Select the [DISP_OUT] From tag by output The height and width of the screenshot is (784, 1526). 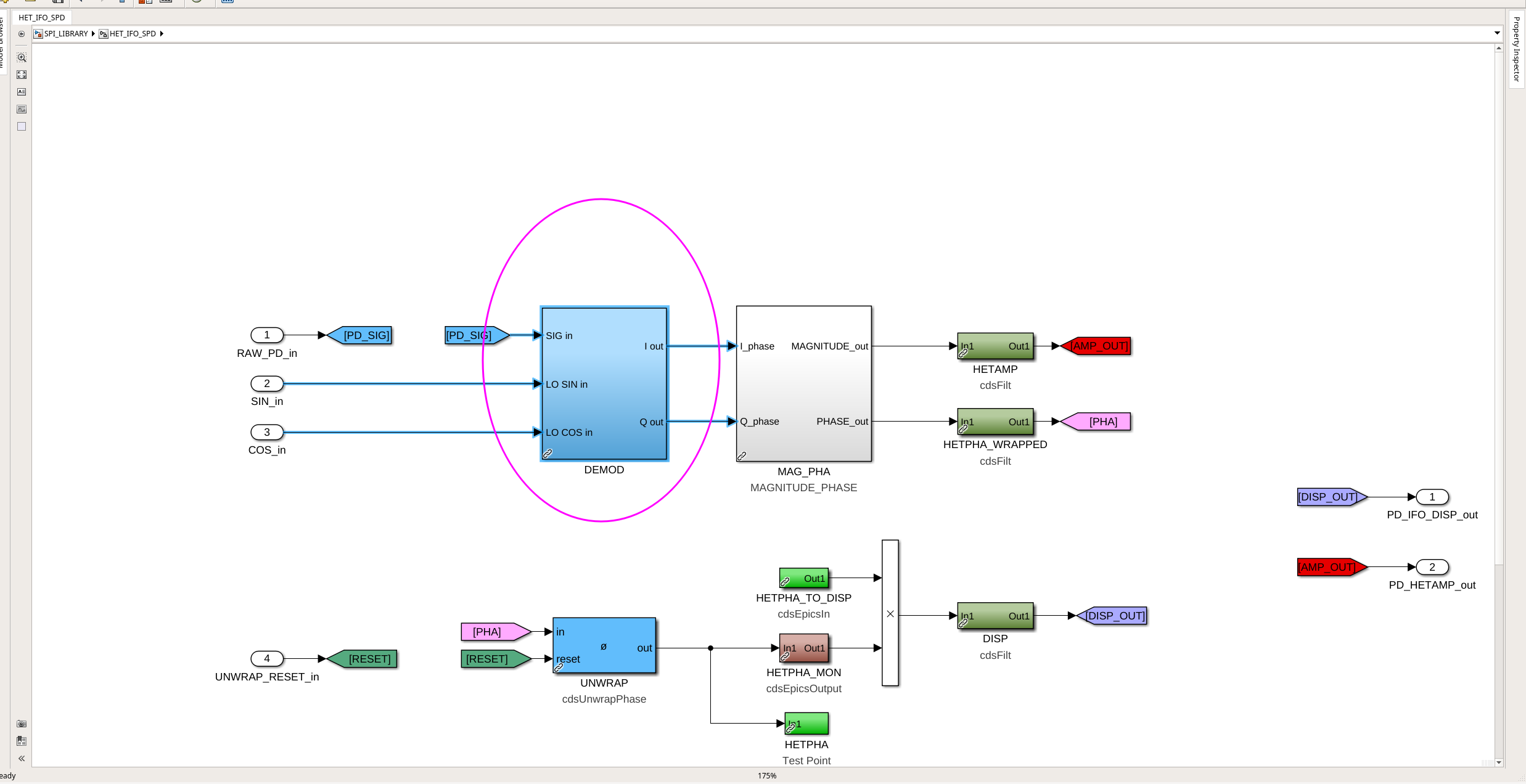(x=1332, y=497)
